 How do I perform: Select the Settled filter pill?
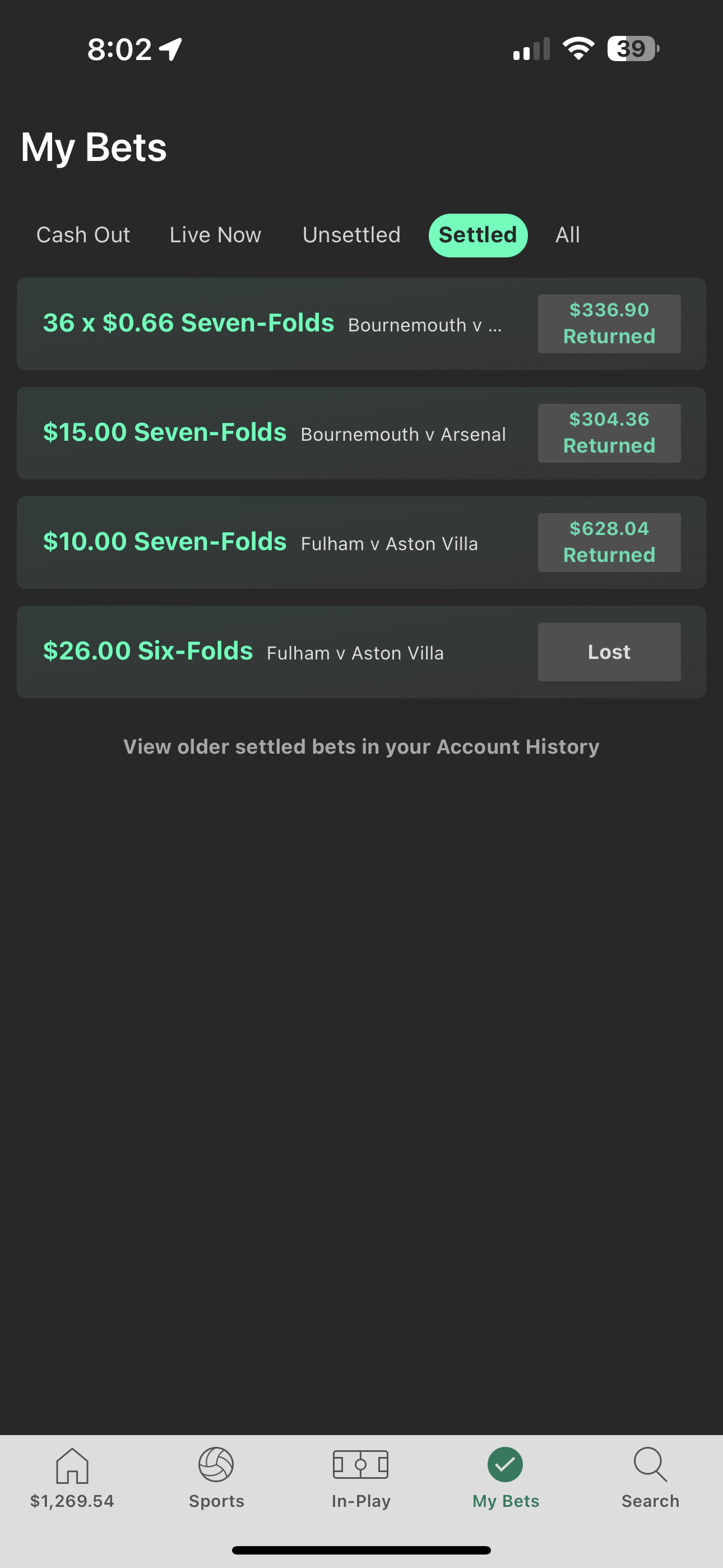coord(478,235)
